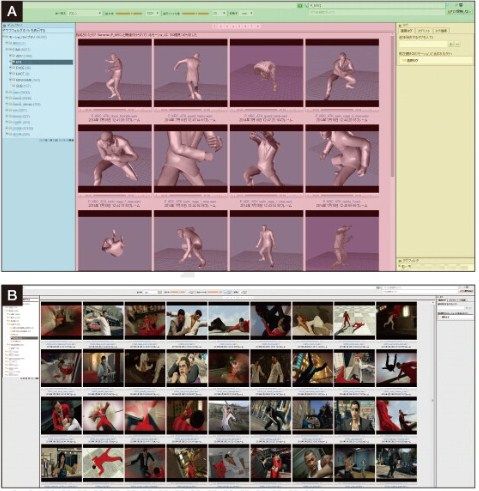
Task: Open the first dropdown in window A's green toolbar
Action: [84, 13]
